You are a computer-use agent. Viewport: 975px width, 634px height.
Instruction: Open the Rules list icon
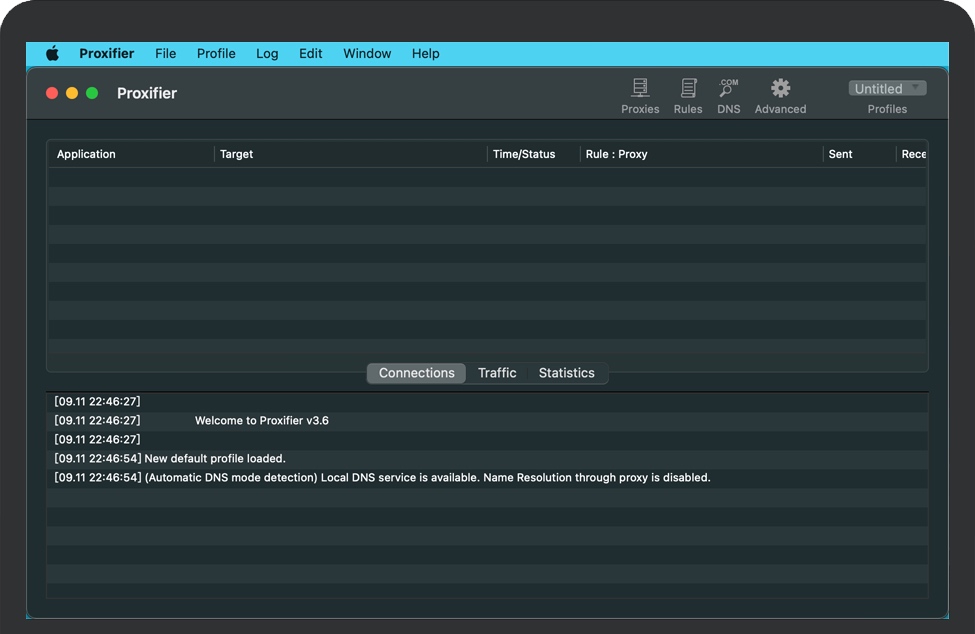[688, 89]
